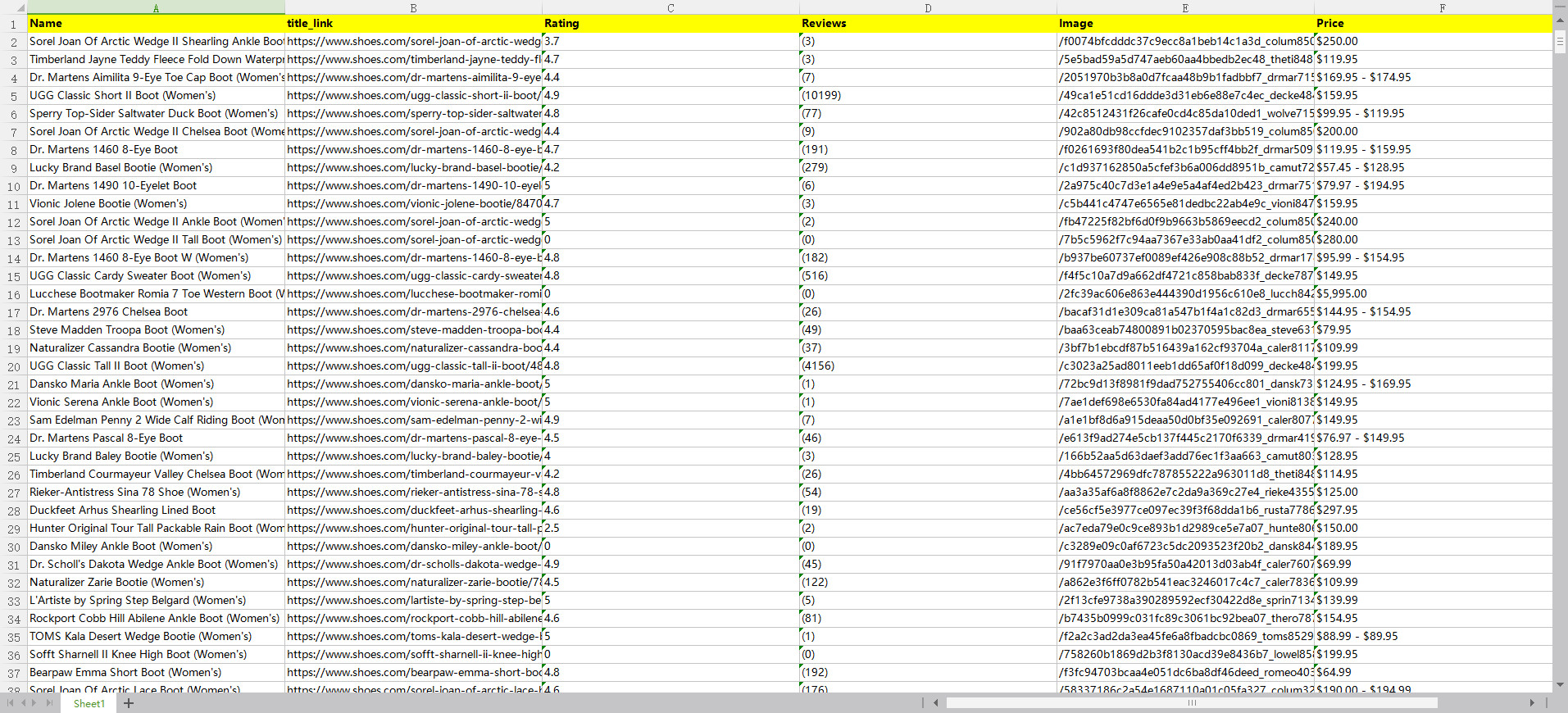1568x713 pixels.
Task: Select the $250.00 price cell
Action: tap(1433, 42)
